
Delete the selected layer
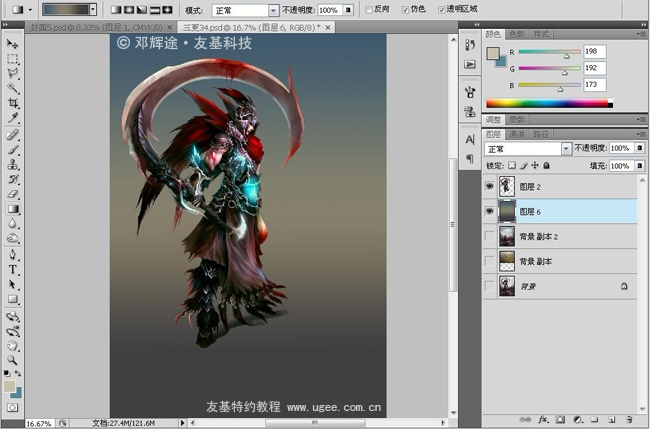(x=629, y=419)
